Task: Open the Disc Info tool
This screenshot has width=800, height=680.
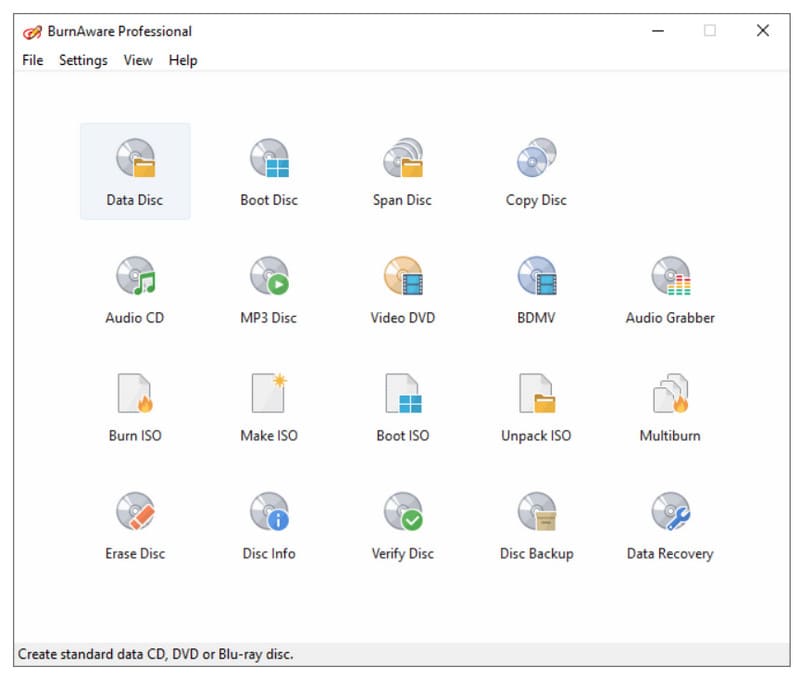Action: pos(269,513)
